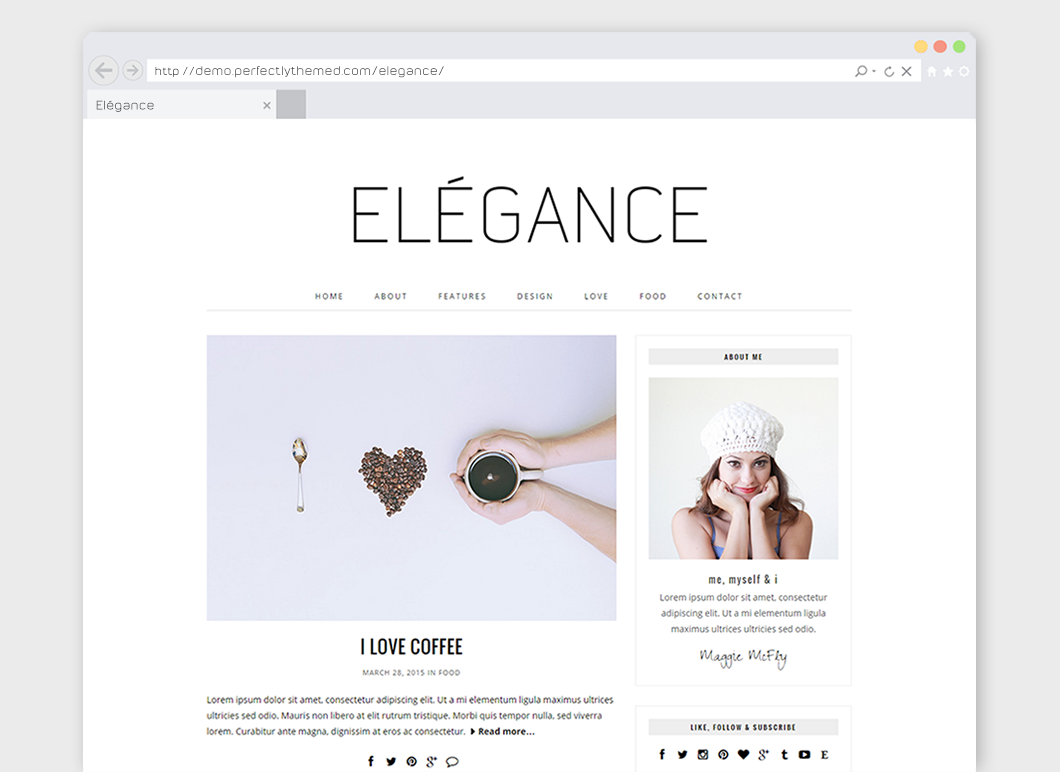
Task: Click the Bloglovin heart icon
Action: click(744, 754)
